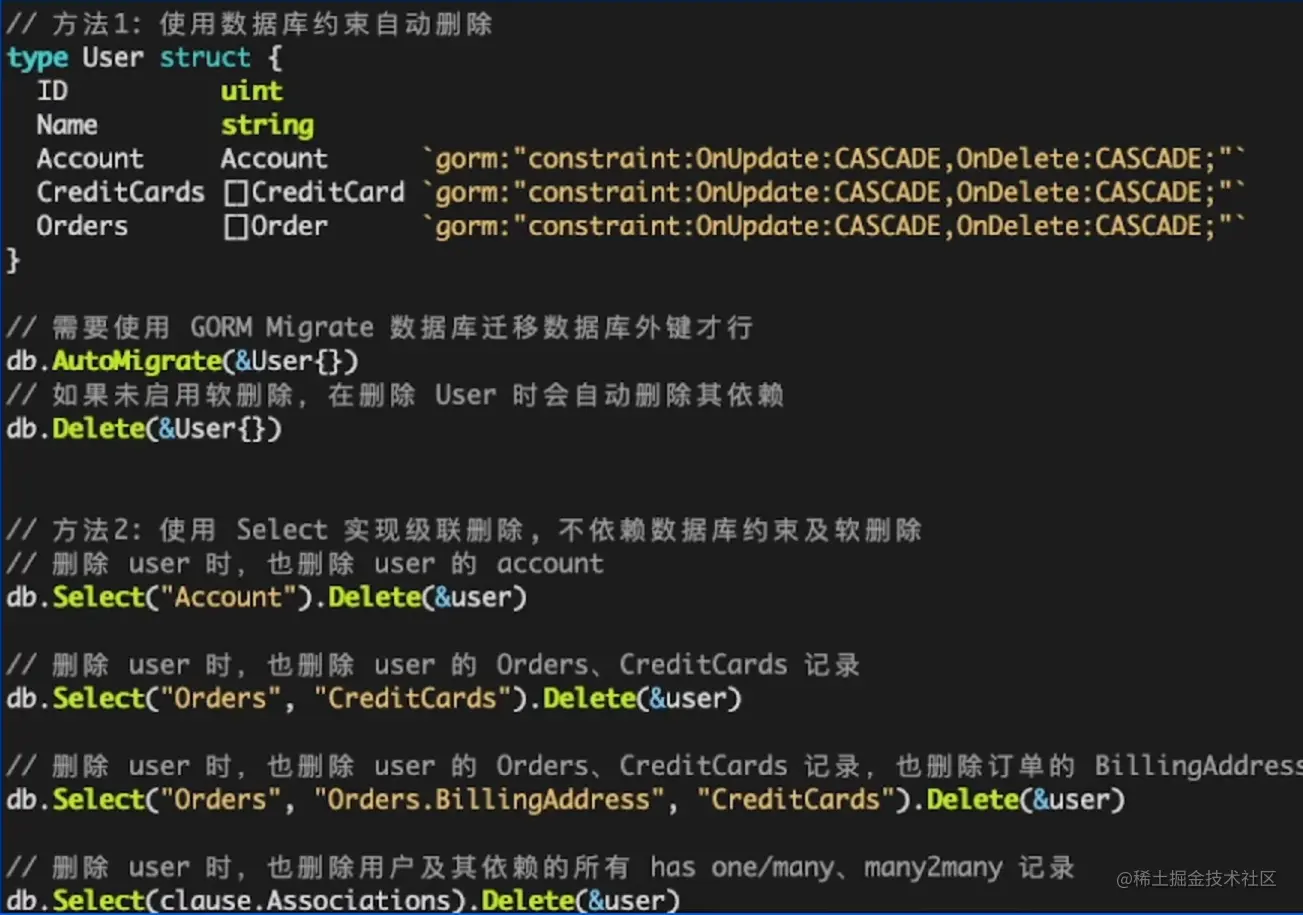Click the closing brace of User struct
Screen dimensions: 1303x915
coord(13,260)
